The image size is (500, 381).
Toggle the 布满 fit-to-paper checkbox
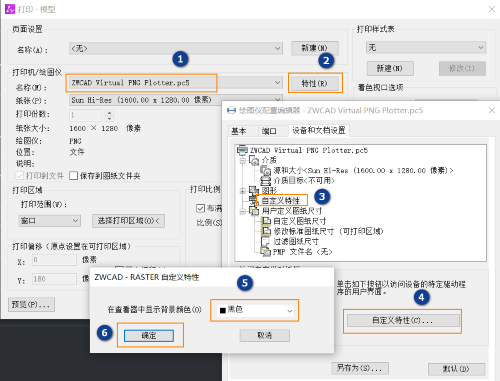coord(200,208)
